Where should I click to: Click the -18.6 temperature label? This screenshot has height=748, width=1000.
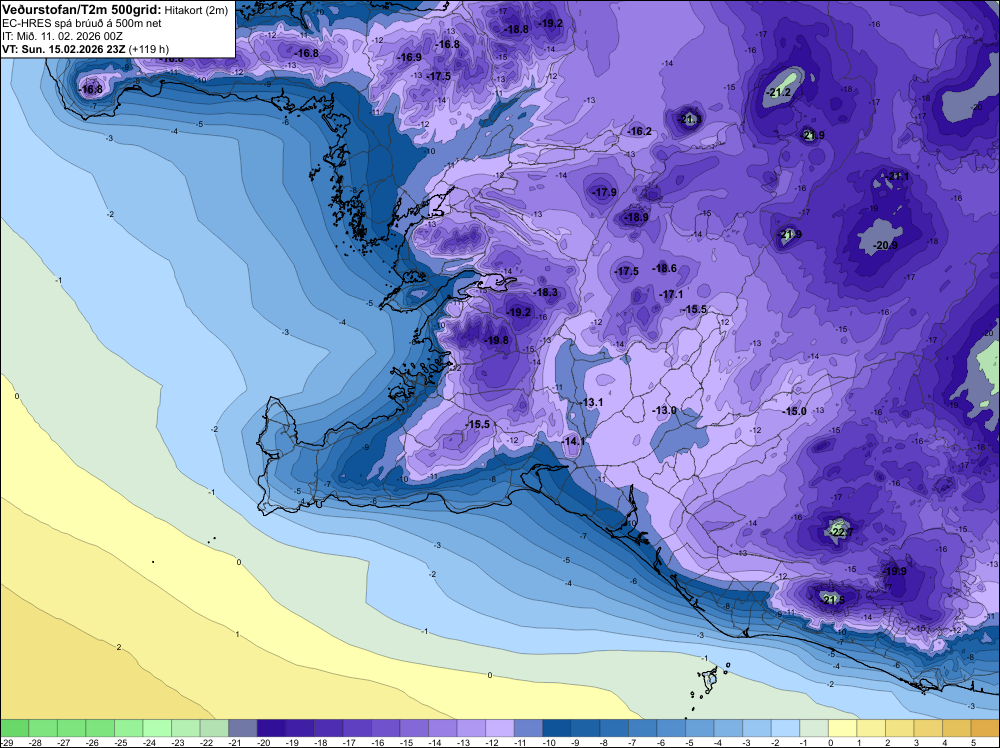click(665, 268)
